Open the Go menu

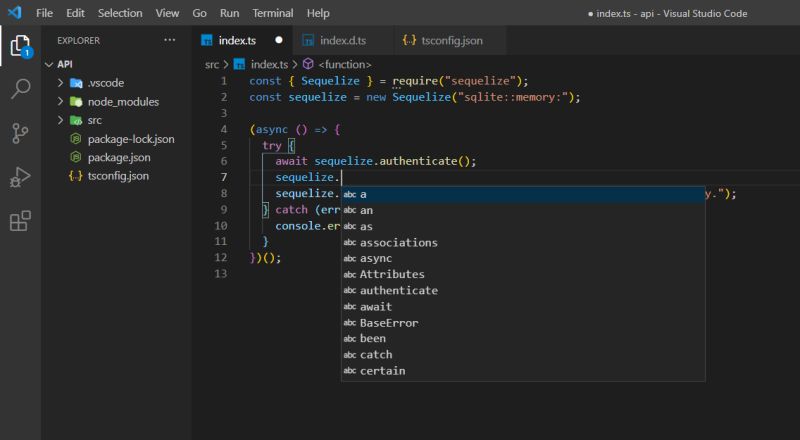[199, 13]
